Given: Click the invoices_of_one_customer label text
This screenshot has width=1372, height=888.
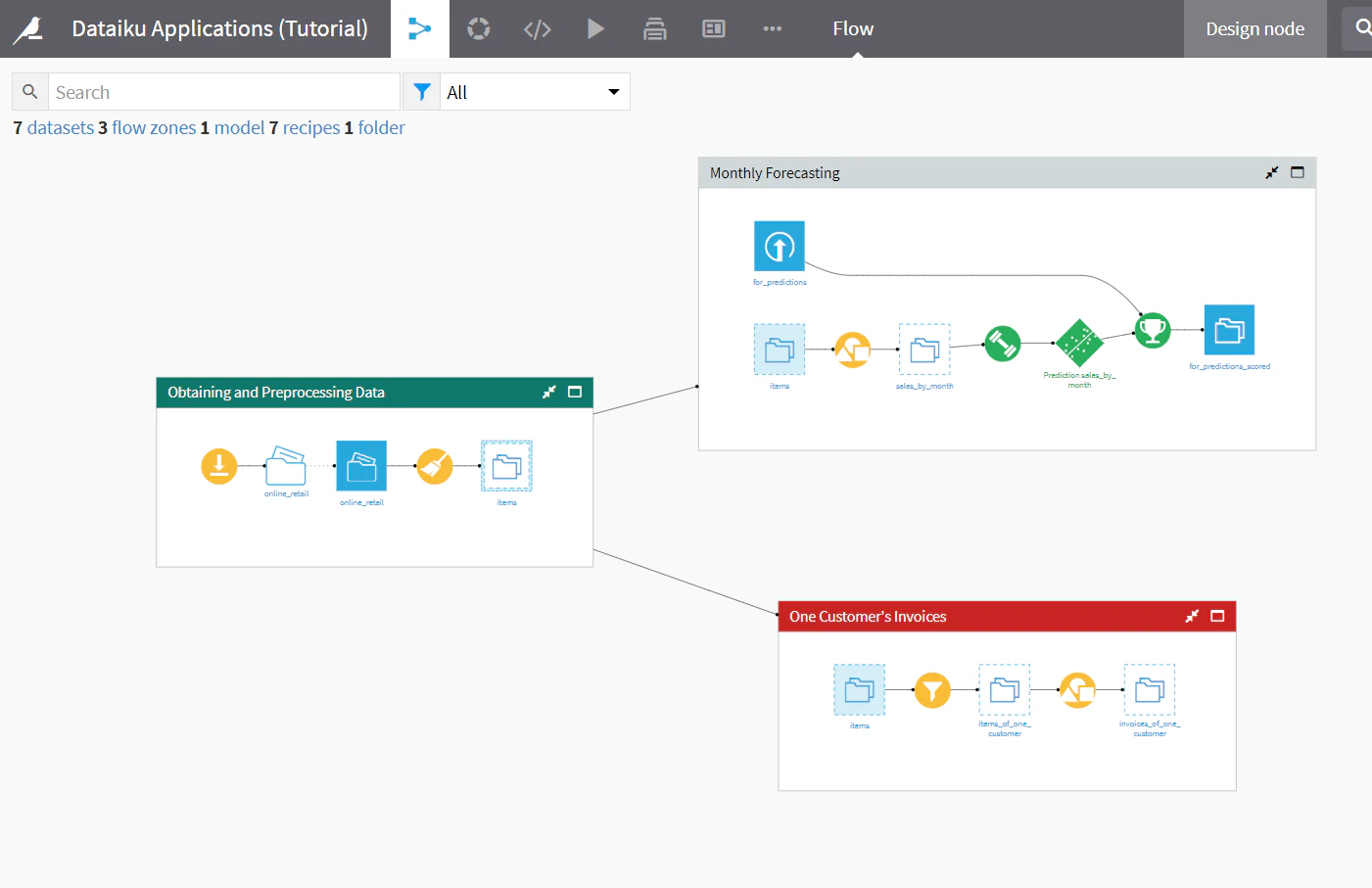Looking at the screenshot, I should pos(1150,728).
